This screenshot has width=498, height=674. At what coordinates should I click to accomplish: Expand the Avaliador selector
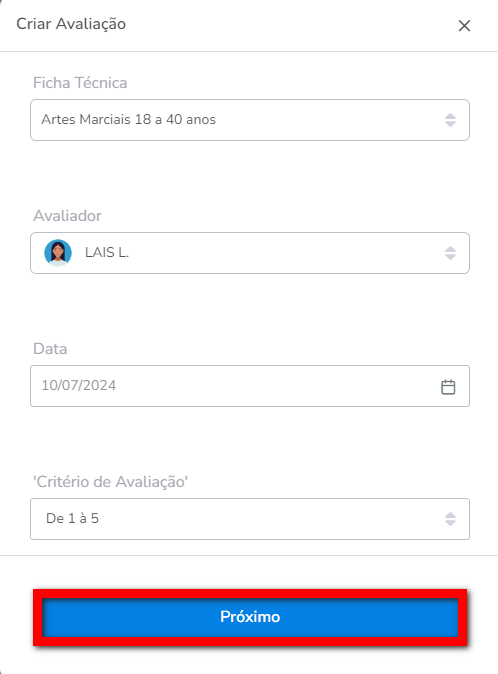(x=250, y=253)
